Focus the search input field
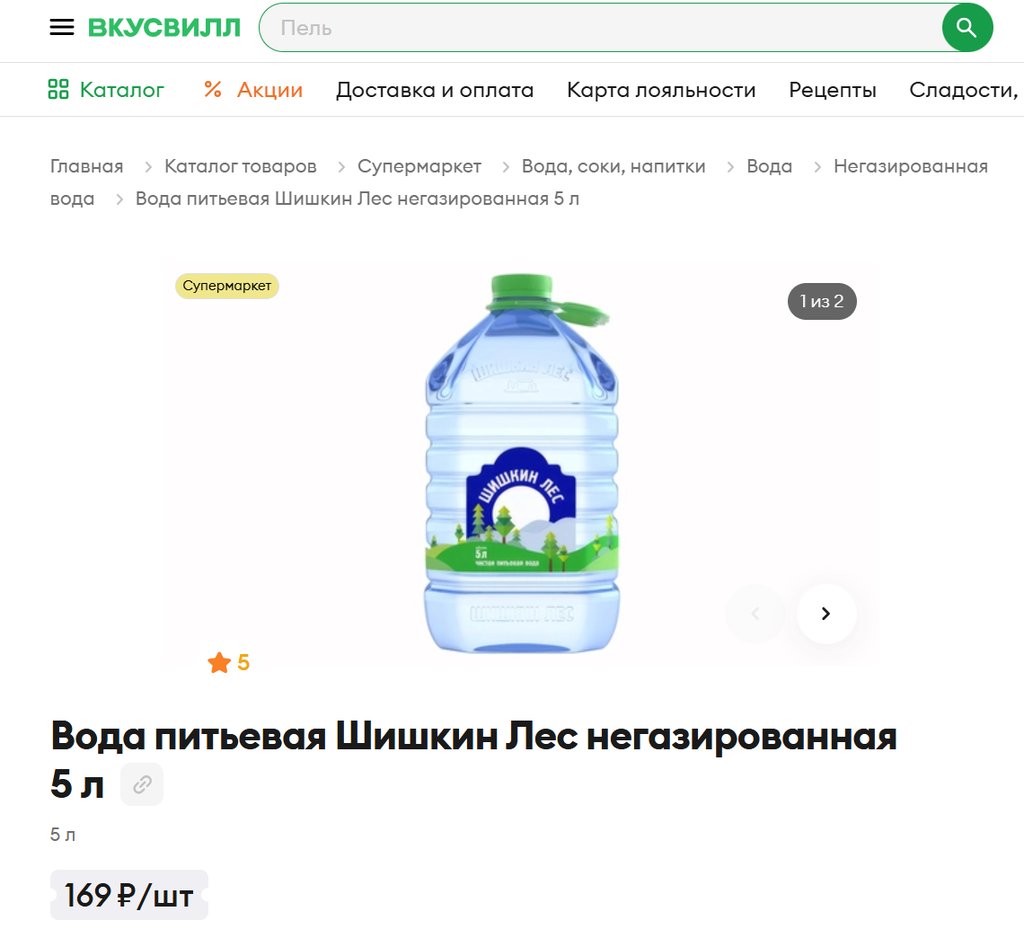 (x=601, y=27)
